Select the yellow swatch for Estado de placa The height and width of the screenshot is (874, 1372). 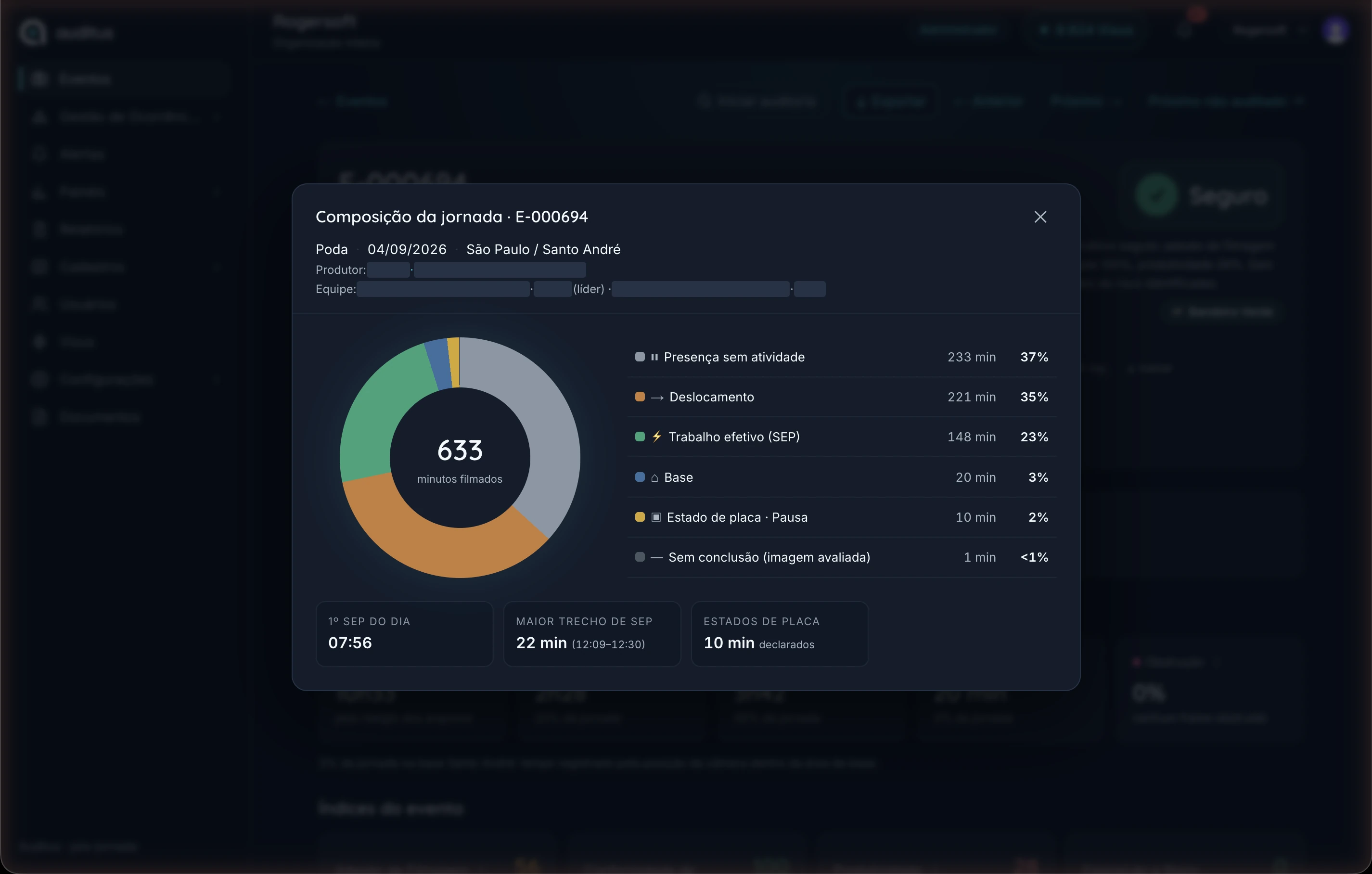coord(640,517)
